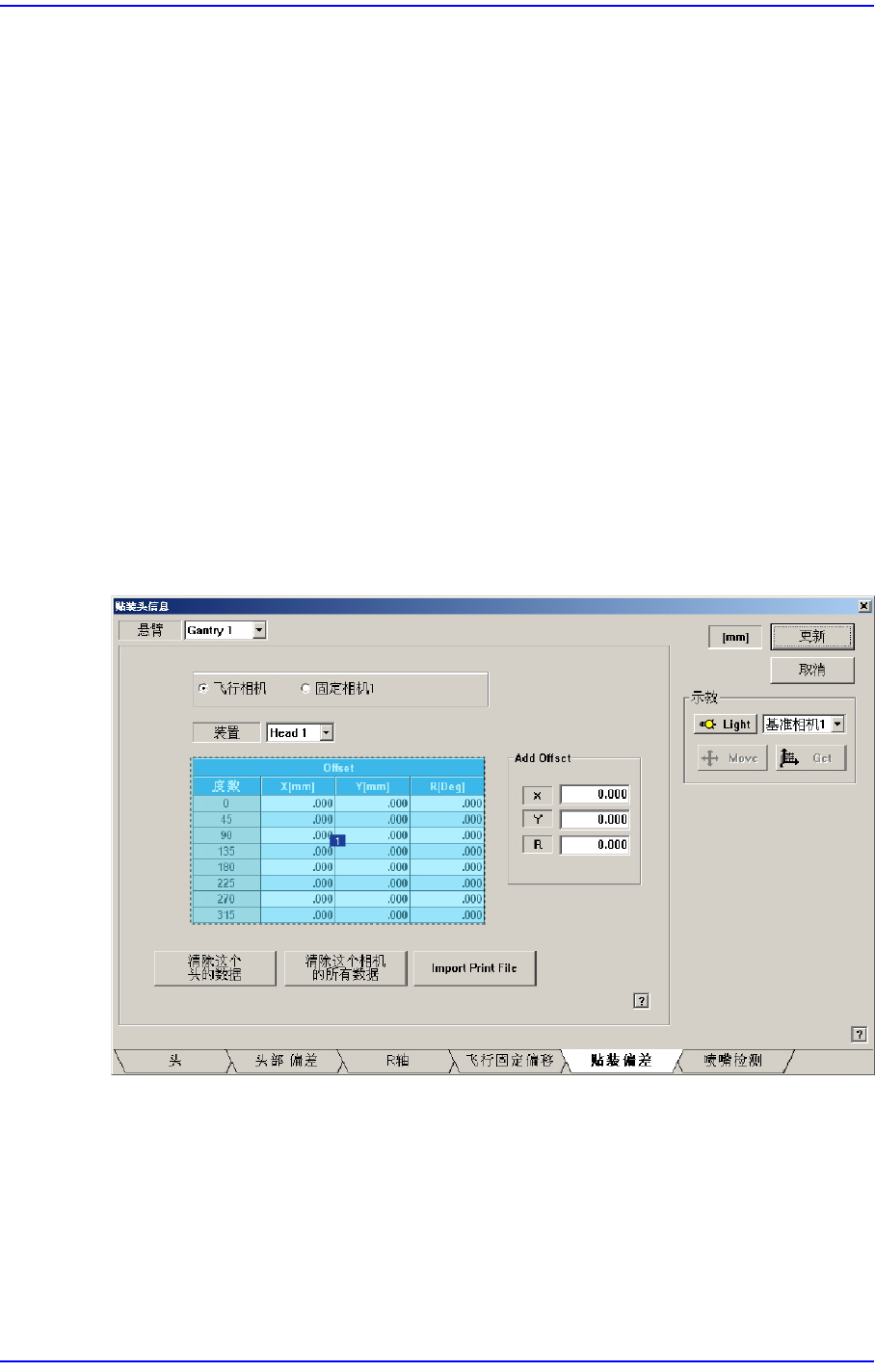Click the R[Deg] column header
The height and width of the screenshot is (1372, 875).
[447, 787]
